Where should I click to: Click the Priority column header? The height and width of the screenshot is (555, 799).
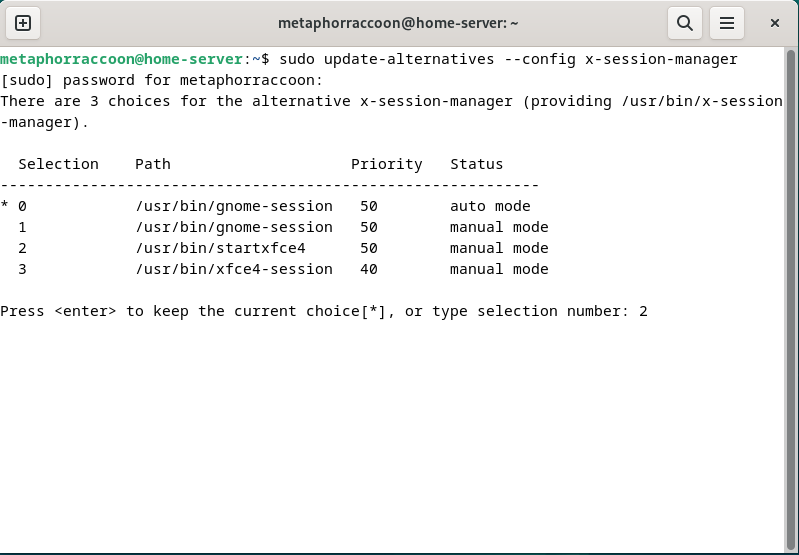click(386, 164)
